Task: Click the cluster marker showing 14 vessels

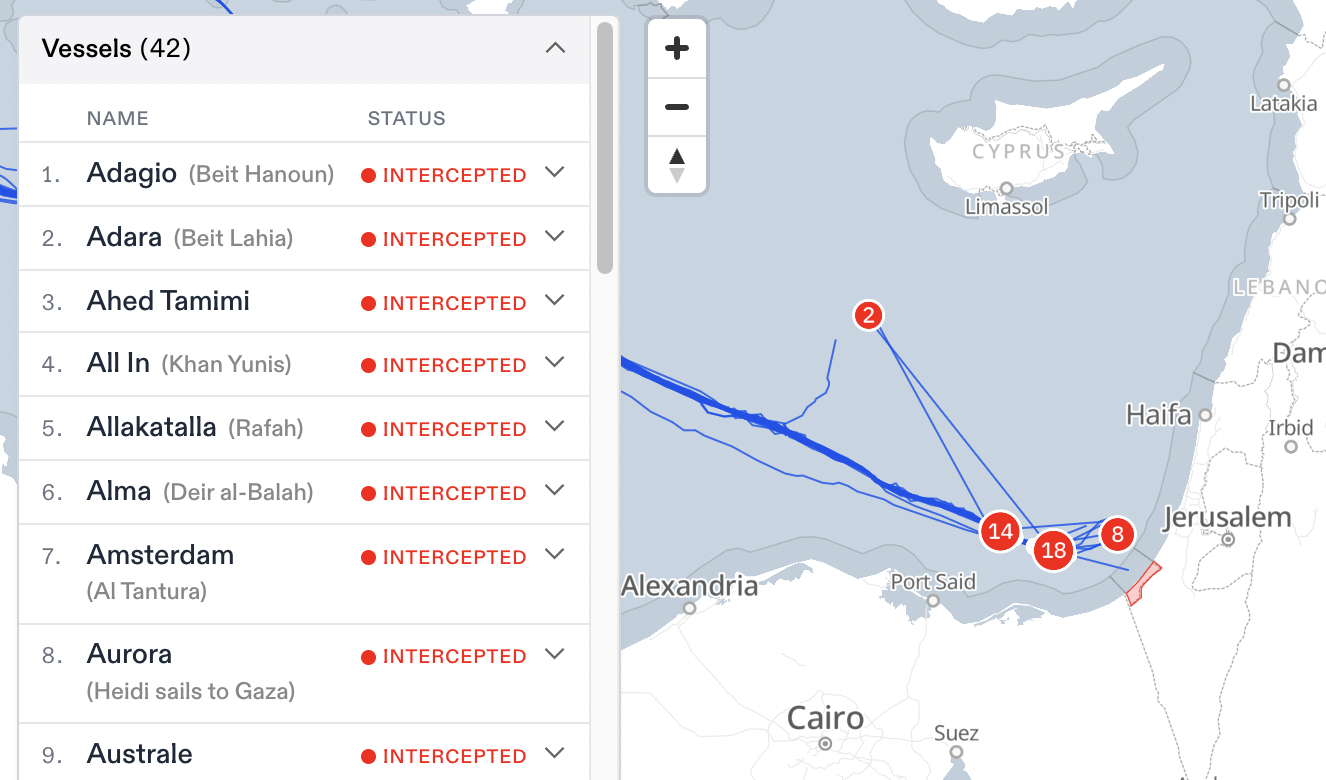Action: point(1001,531)
